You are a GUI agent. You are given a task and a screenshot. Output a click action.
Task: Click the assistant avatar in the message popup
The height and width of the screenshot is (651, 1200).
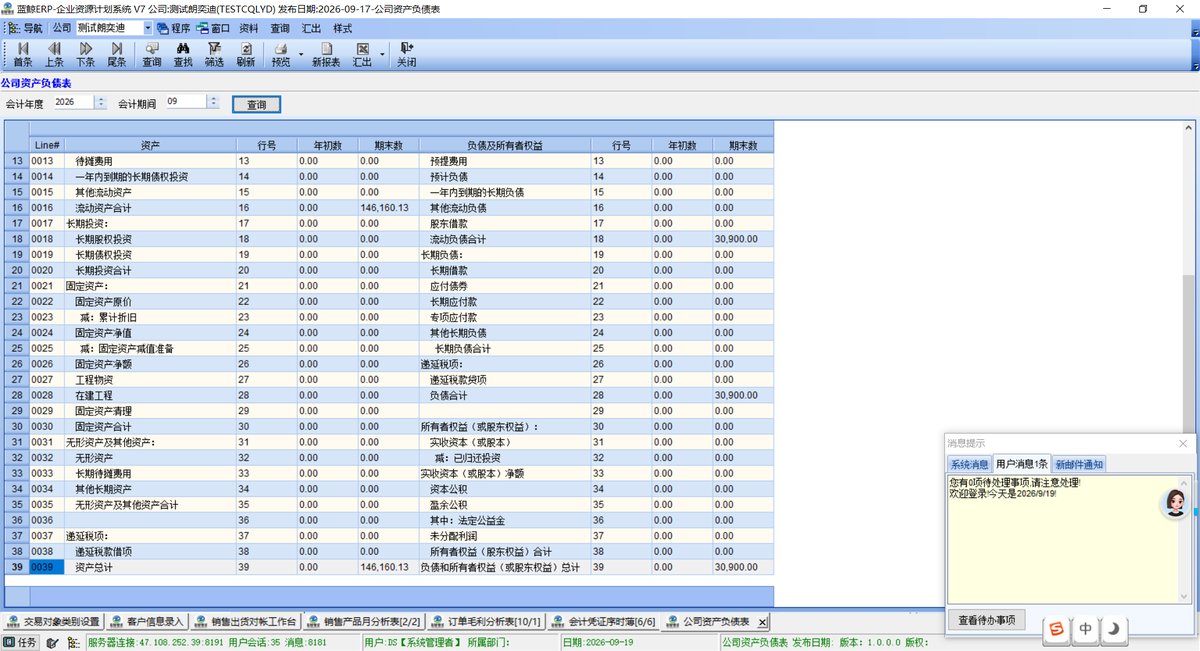point(1173,504)
